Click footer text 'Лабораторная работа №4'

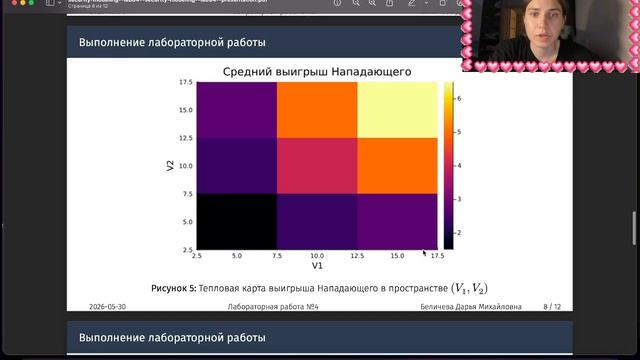(273, 307)
